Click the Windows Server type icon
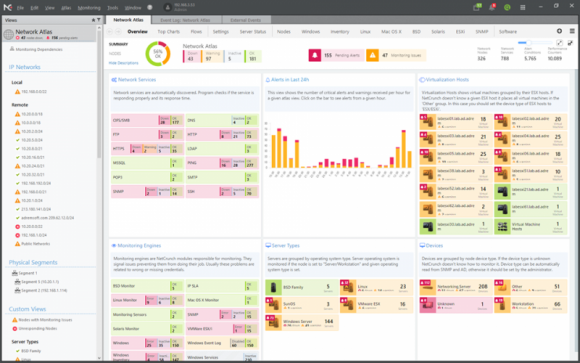Screen dimensions: 580x363 (273, 322)
